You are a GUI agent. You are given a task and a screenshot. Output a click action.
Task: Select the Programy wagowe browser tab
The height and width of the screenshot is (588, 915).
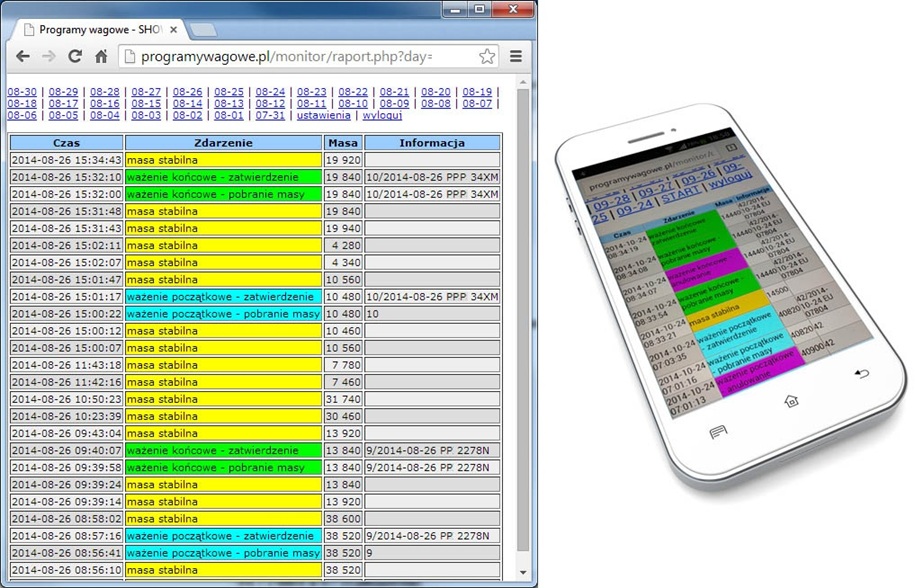pyautogui.click(x=95, y=30)
